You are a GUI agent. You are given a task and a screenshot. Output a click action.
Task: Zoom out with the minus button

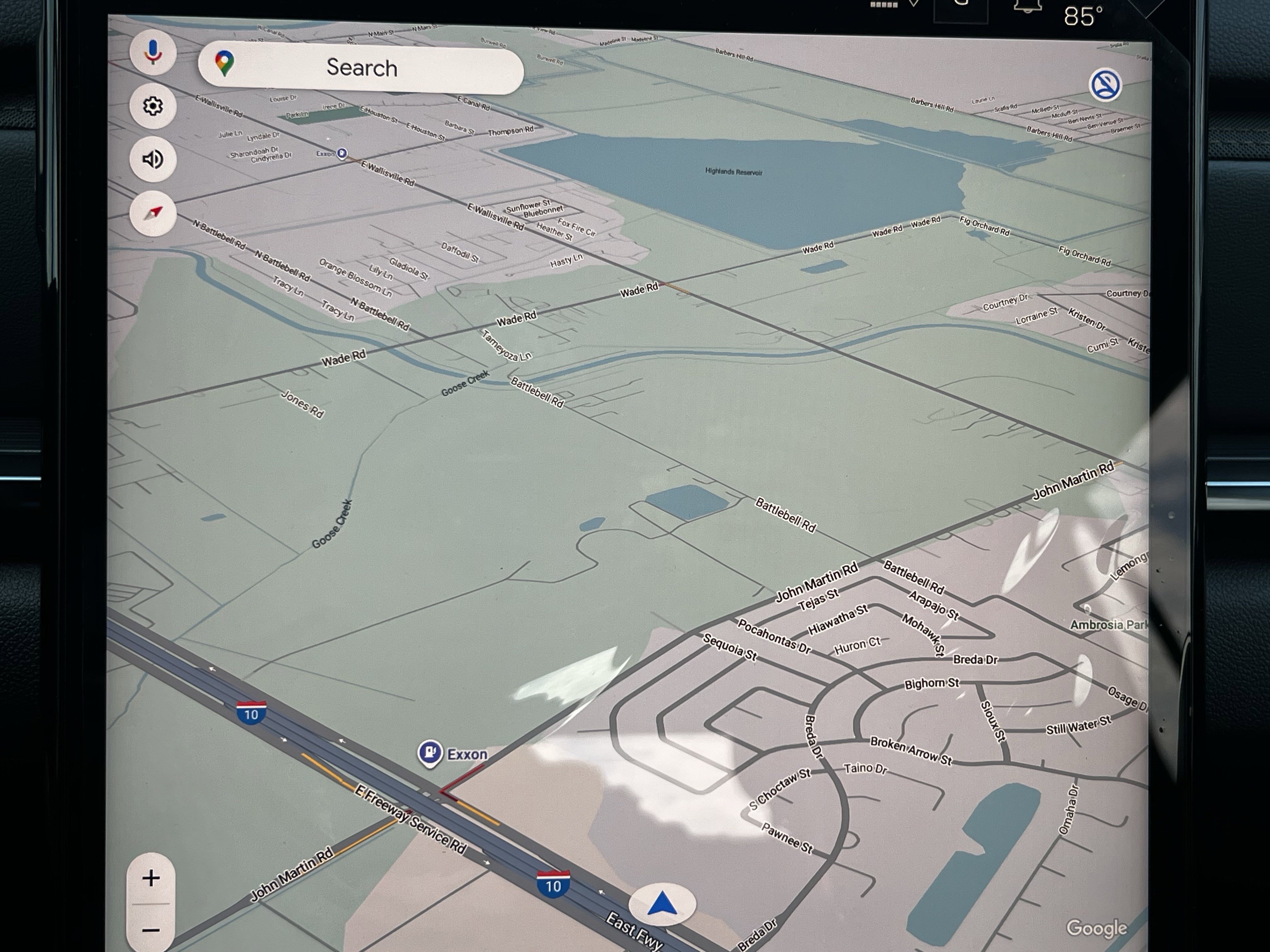pyautogui.click(x=151, y=929)
